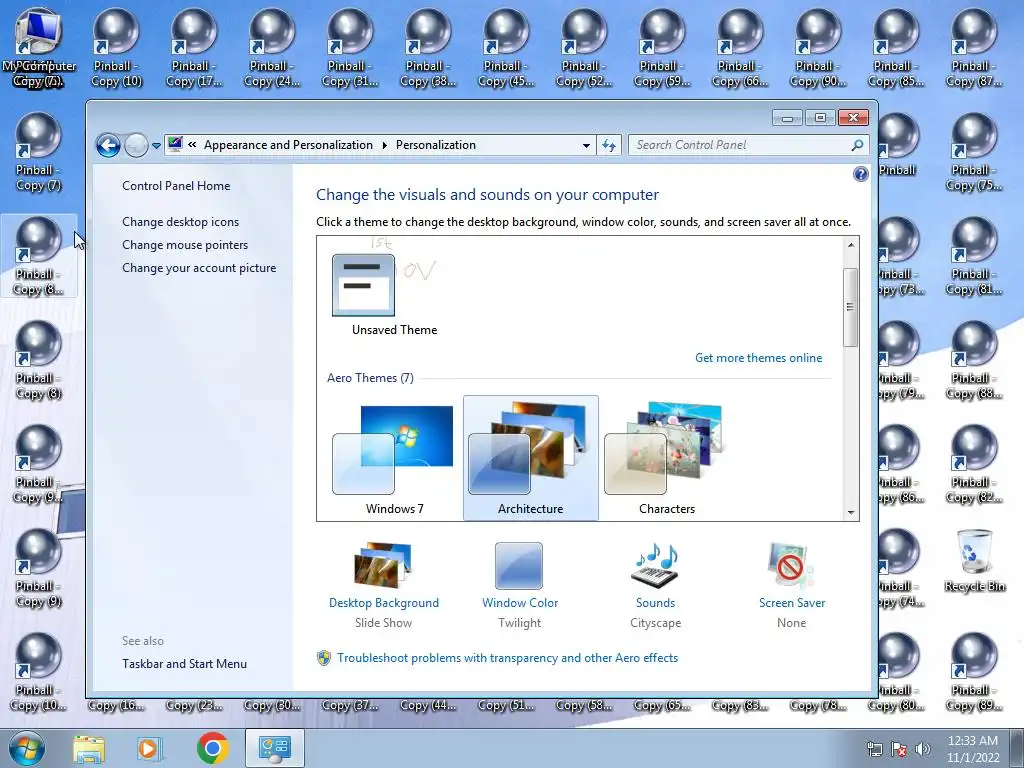
Task: Click Appearance and Personalization breadcrumb
Action: click(288, 145)
